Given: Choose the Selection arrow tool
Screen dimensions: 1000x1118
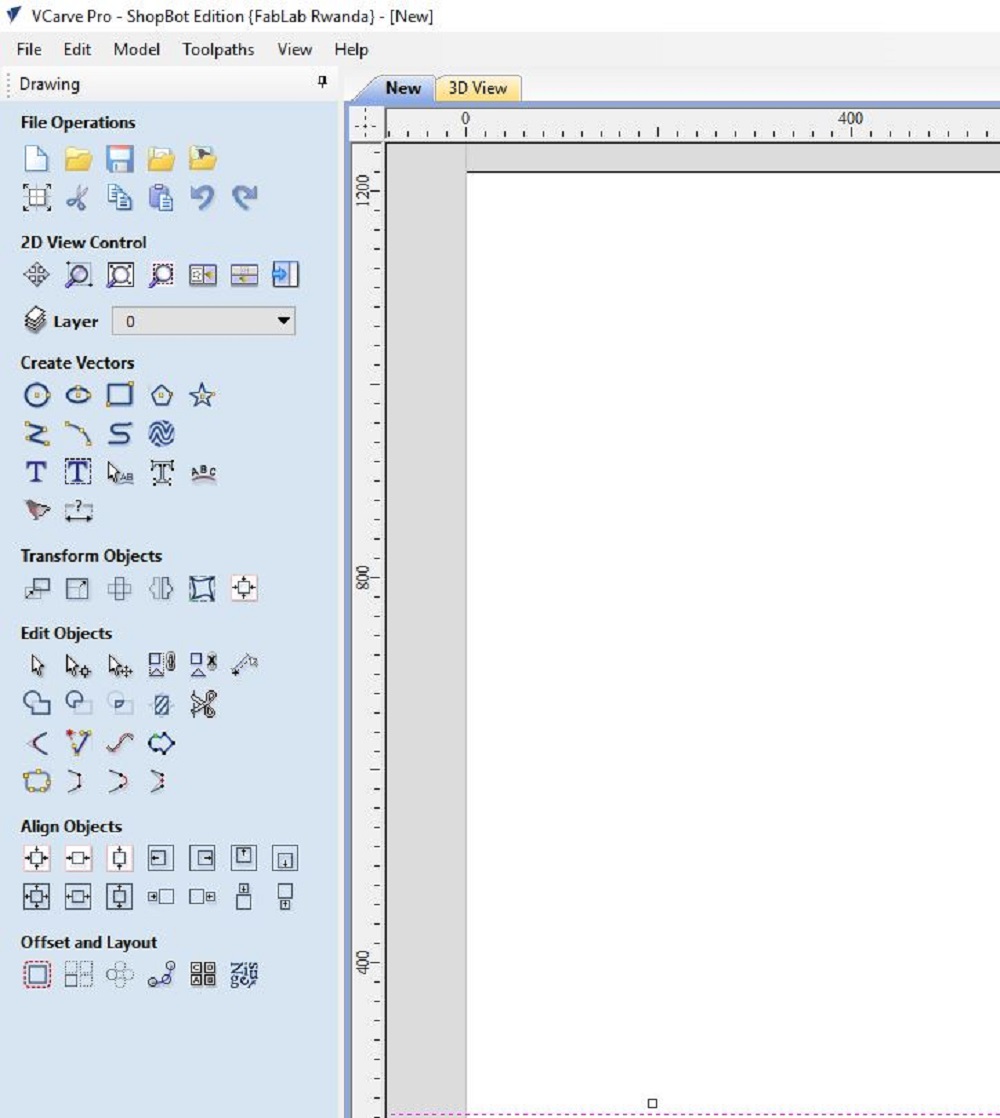Looking at the screenshot, I should coord(36,666).
